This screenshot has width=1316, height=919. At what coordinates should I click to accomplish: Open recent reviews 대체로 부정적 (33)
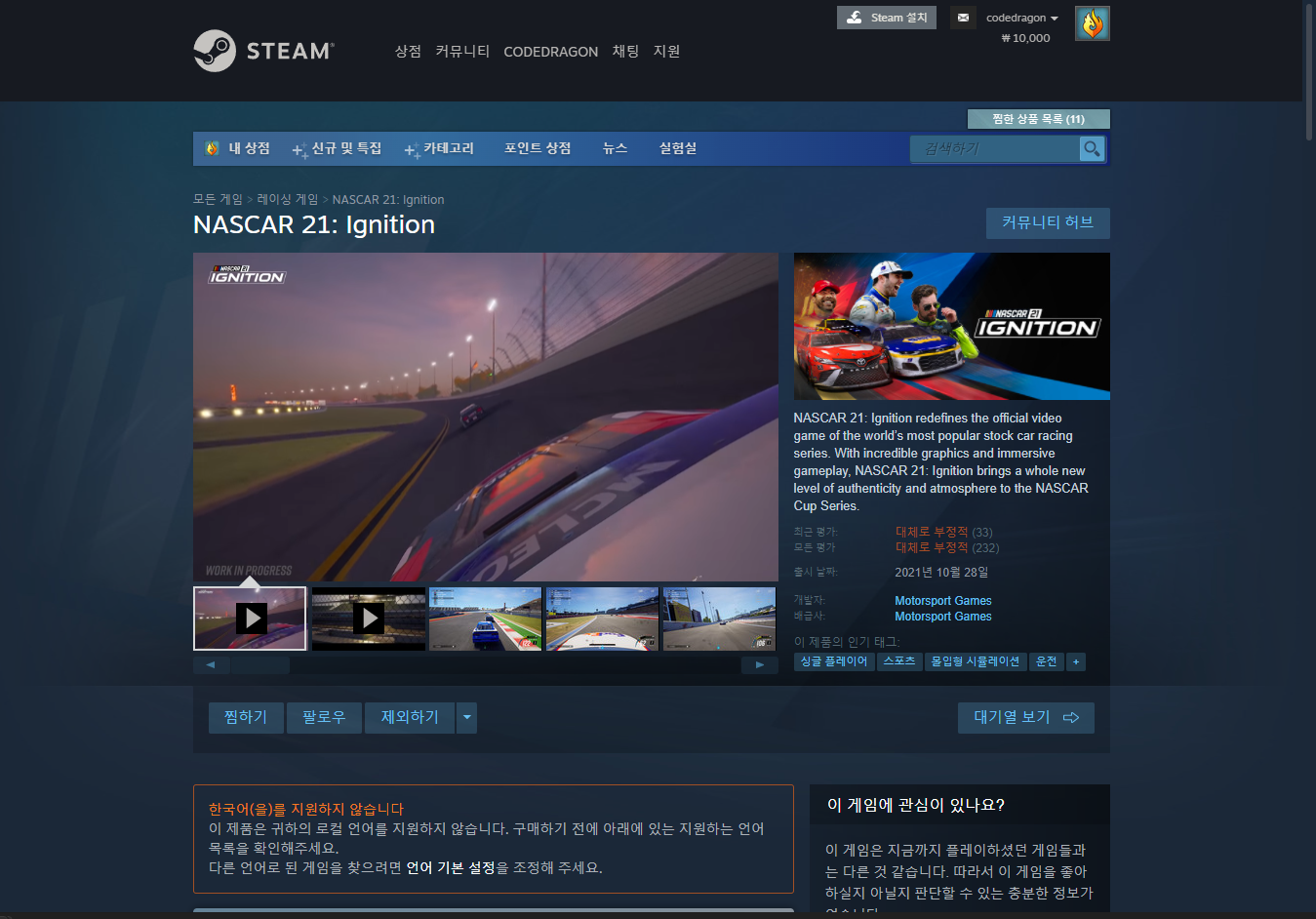pos(943,532)
